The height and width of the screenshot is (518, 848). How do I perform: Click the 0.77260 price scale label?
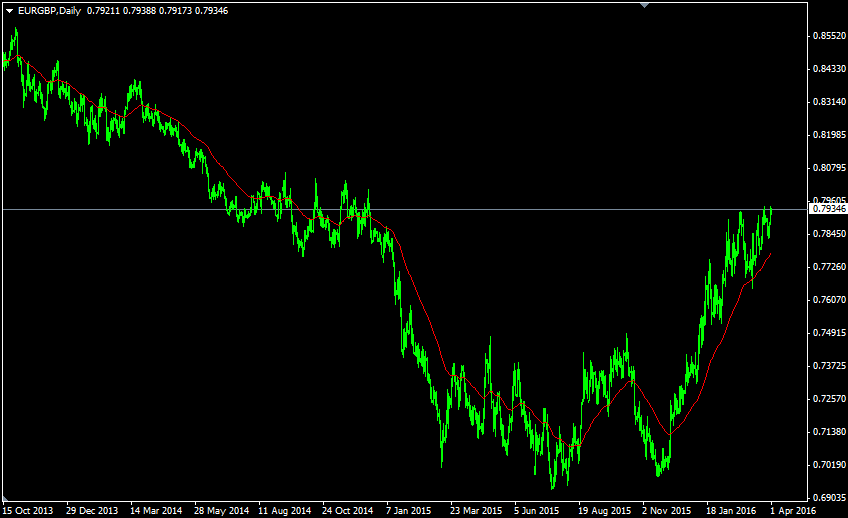830,267
